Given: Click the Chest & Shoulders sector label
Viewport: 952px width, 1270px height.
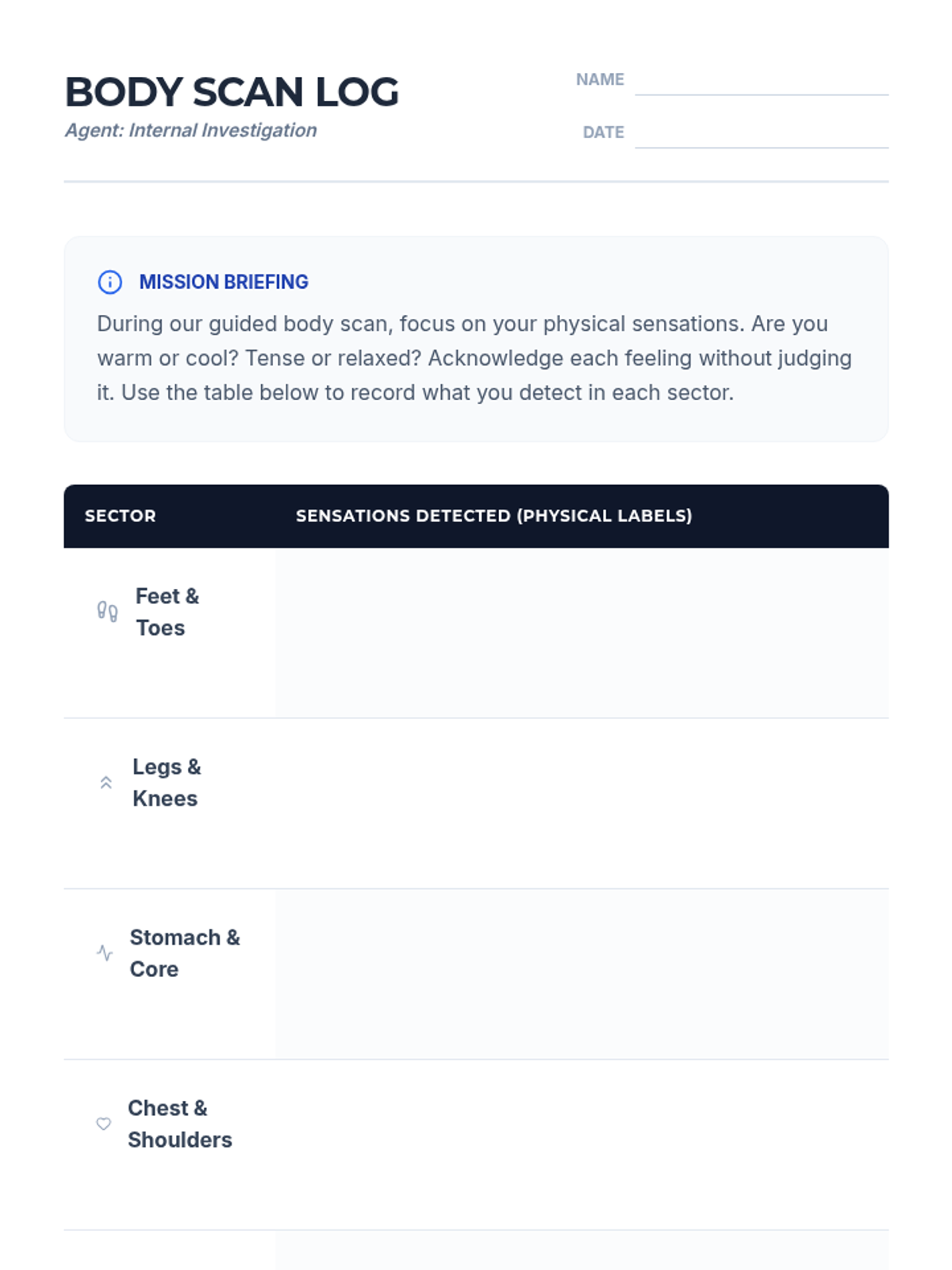Looking at the screenshot, I should 179,1124.
